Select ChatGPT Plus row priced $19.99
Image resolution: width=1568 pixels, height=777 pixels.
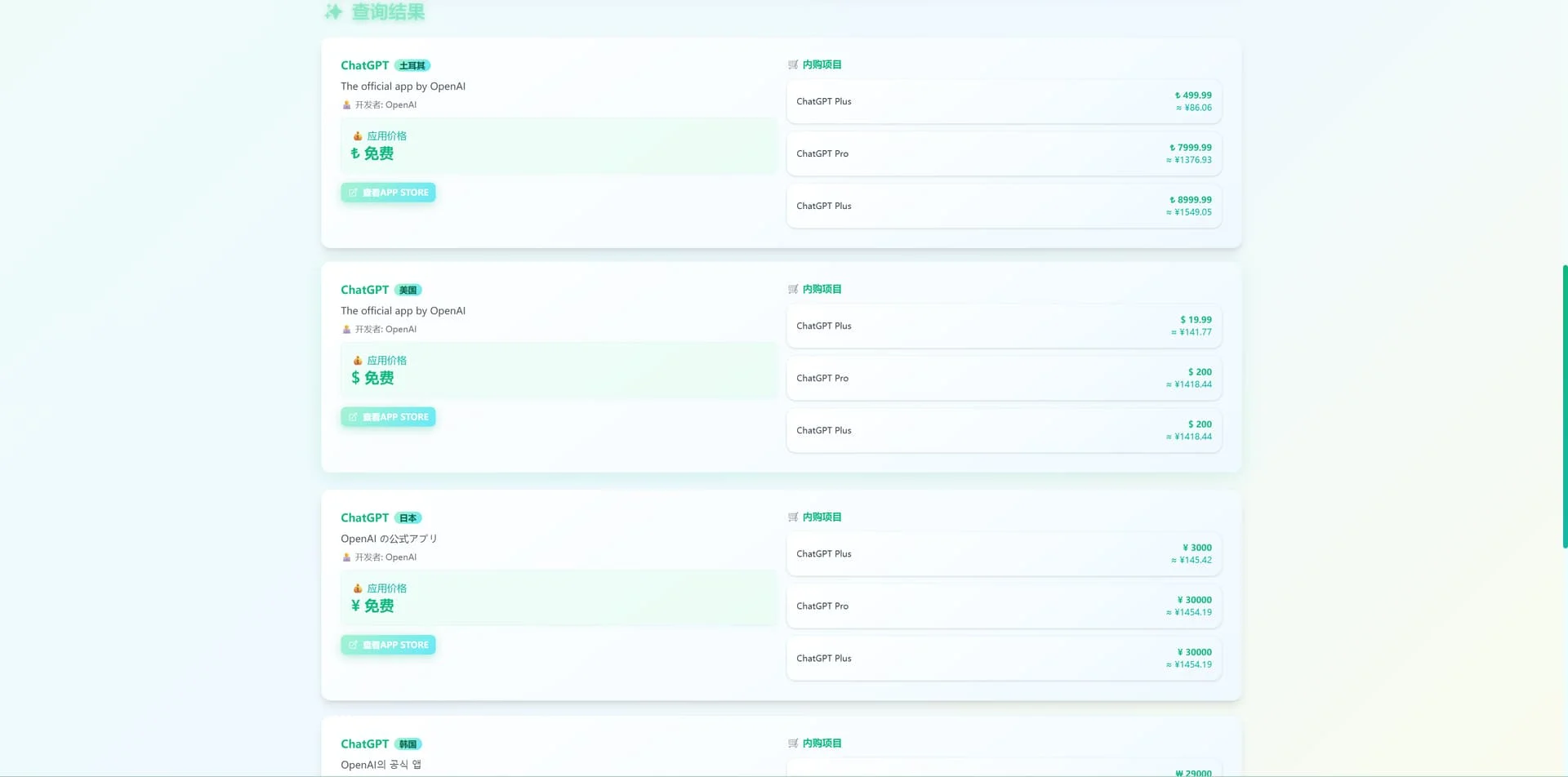[x=1004, y=326]
